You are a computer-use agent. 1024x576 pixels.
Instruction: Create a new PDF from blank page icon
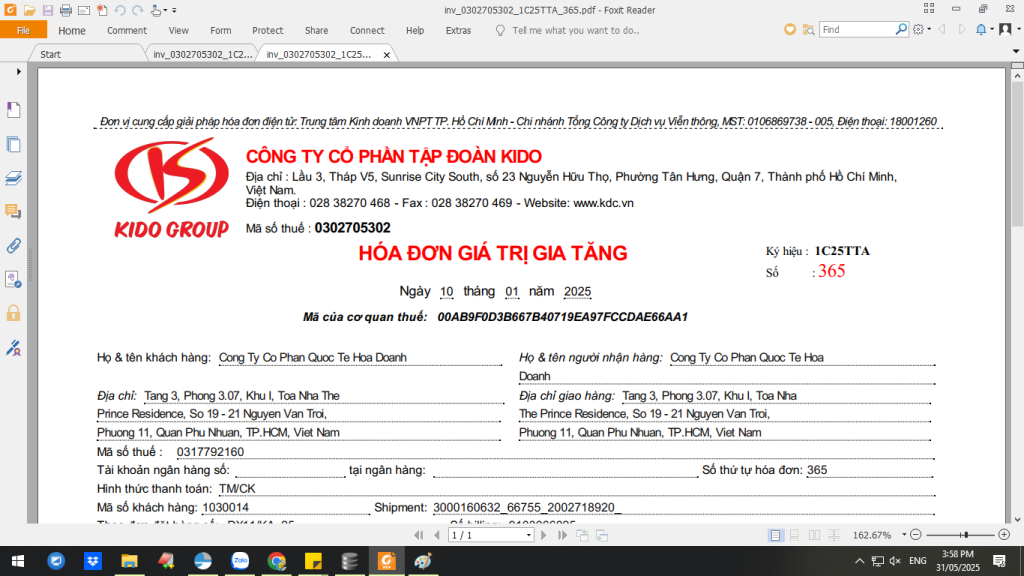tap(102, 10)
